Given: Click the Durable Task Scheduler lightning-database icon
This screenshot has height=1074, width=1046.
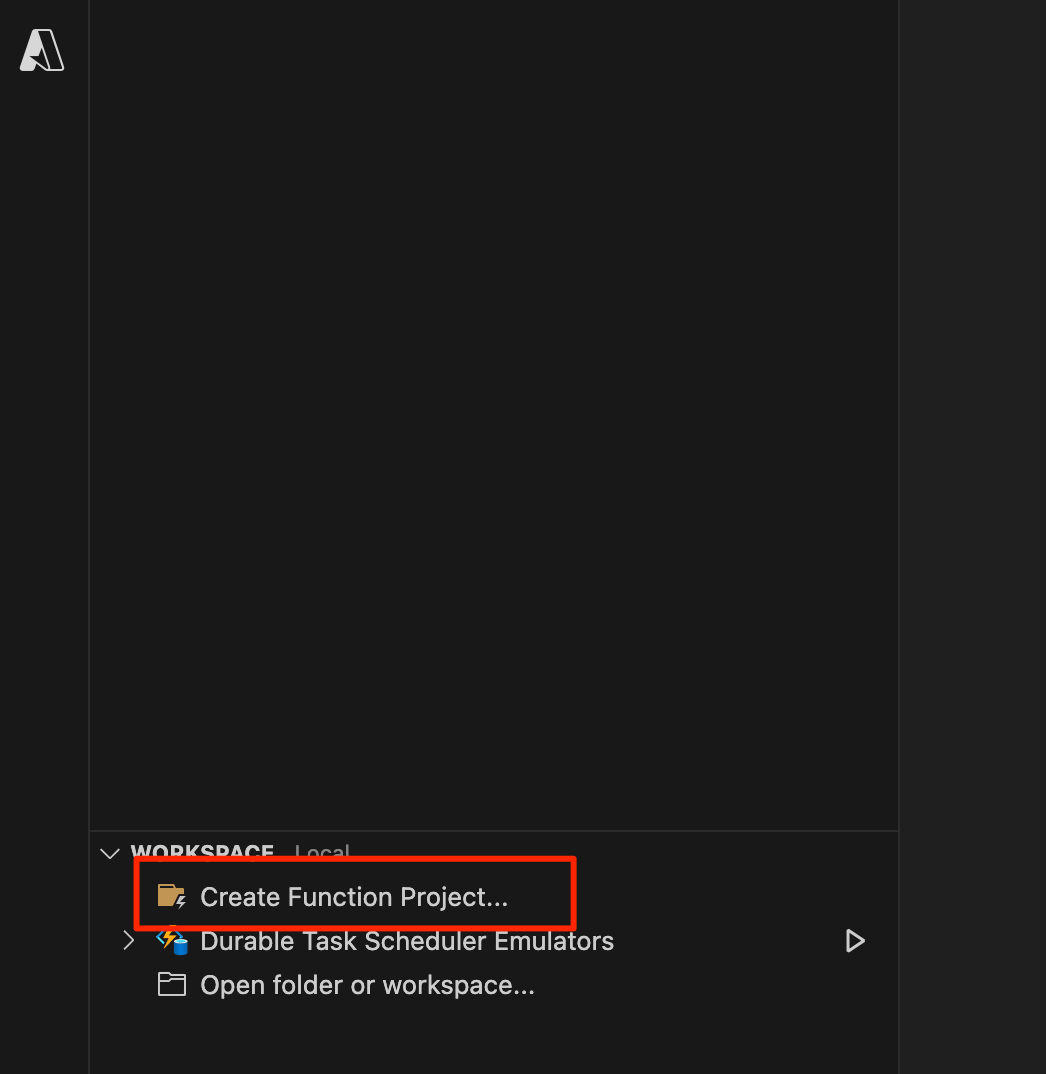Looking at the screenshot, I should click(x=172, y=940).
